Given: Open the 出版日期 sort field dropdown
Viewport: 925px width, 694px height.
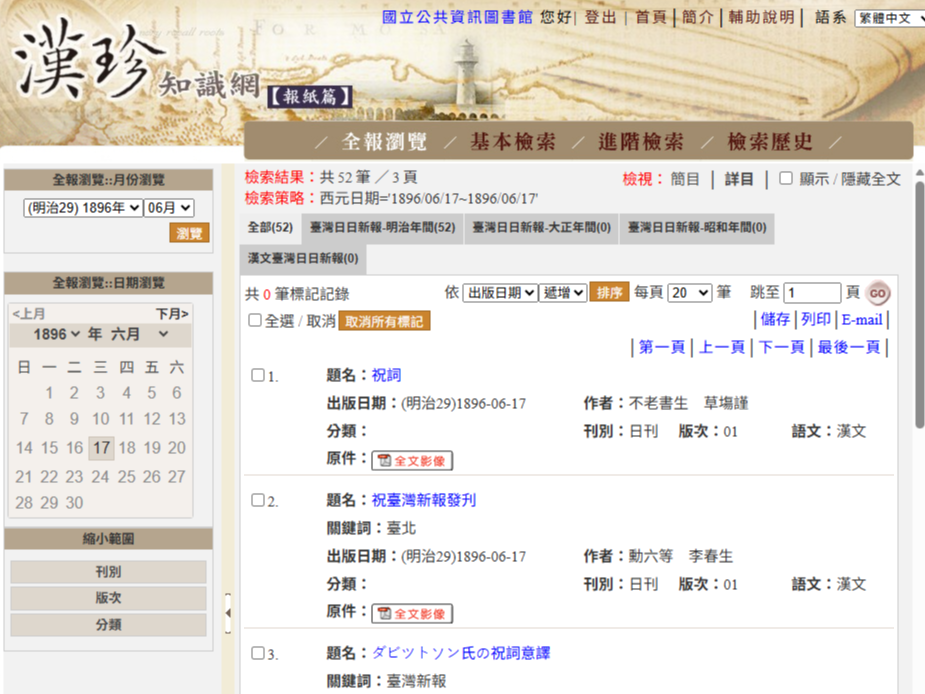Looking at the screenshot, I should click(x=500, y=293).
